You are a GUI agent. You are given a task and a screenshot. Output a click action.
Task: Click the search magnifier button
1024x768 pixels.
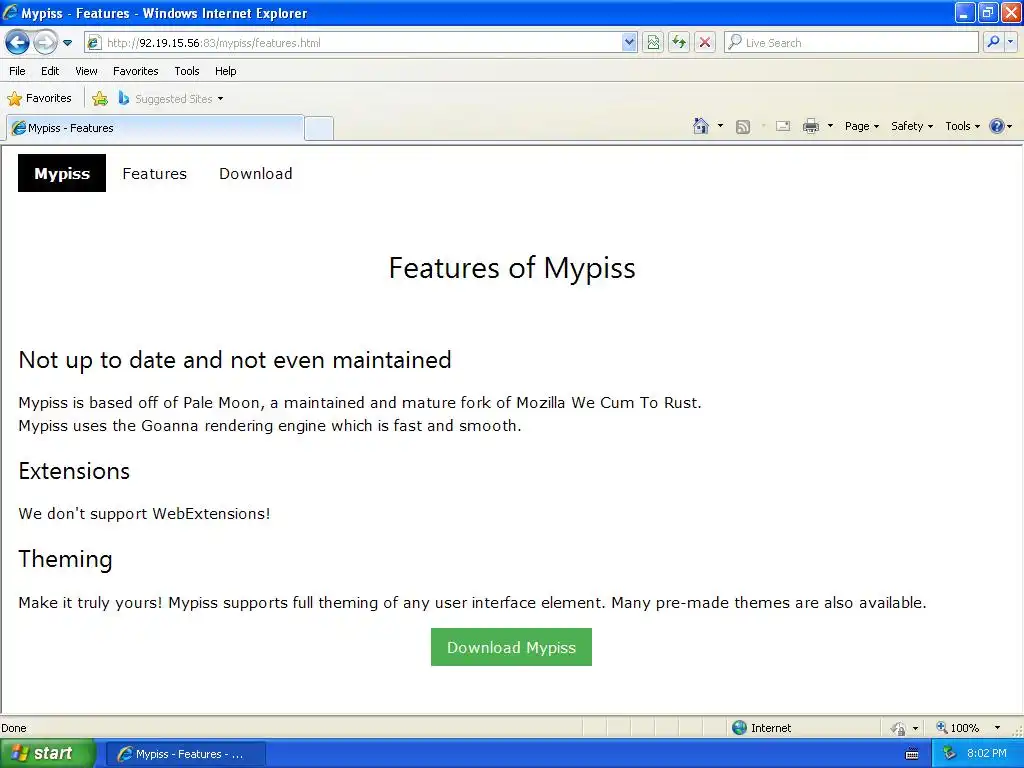coord(993,42)
